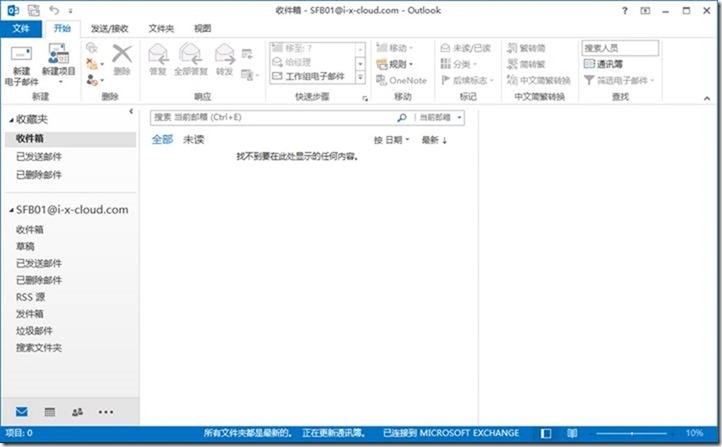This screenshot has width=722, height=447.
Task: Open the 新建项目 new items button
Action: coord(58,64)
